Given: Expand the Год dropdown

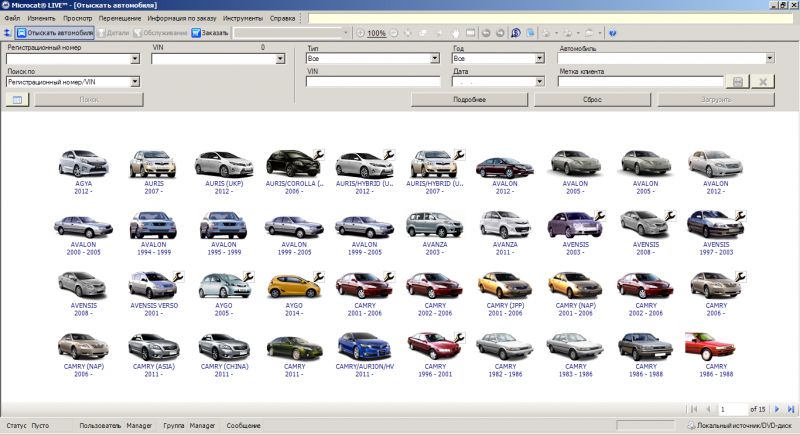Looking at the screenshot, I should [x=540, y=59].
